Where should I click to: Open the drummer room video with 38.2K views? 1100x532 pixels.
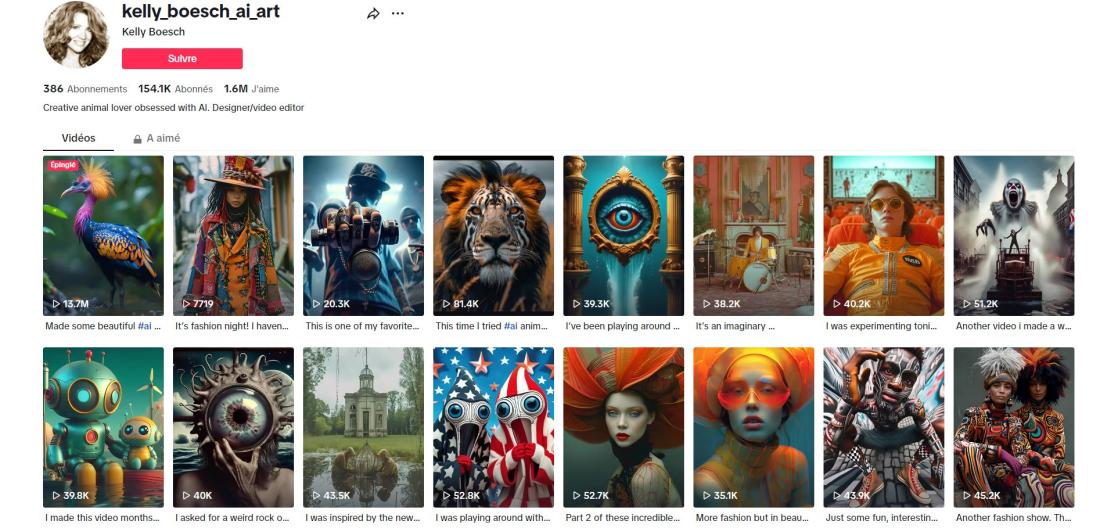pyautogui.click(x=753, y=236)
